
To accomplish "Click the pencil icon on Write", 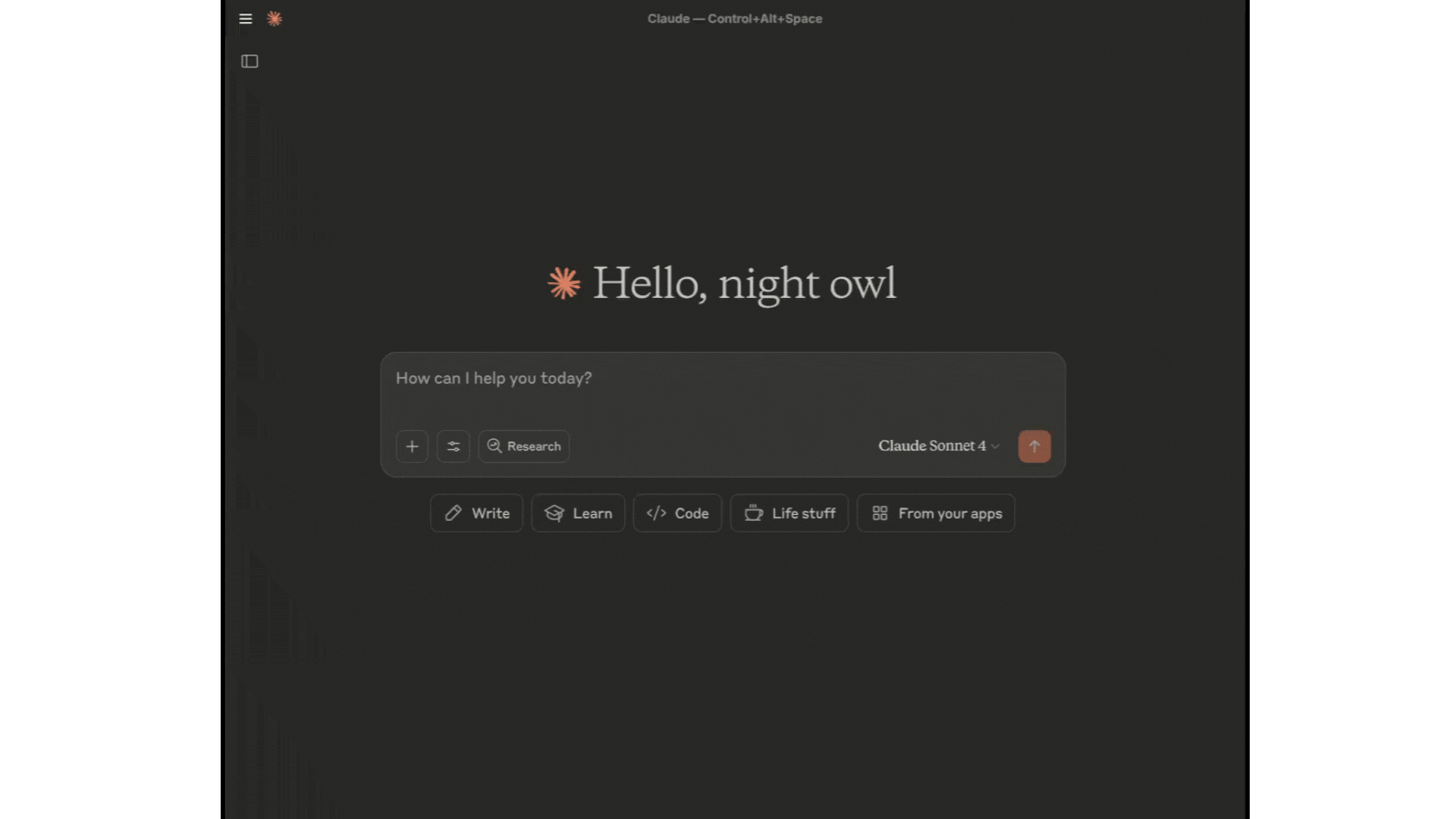I will [453, 513].
